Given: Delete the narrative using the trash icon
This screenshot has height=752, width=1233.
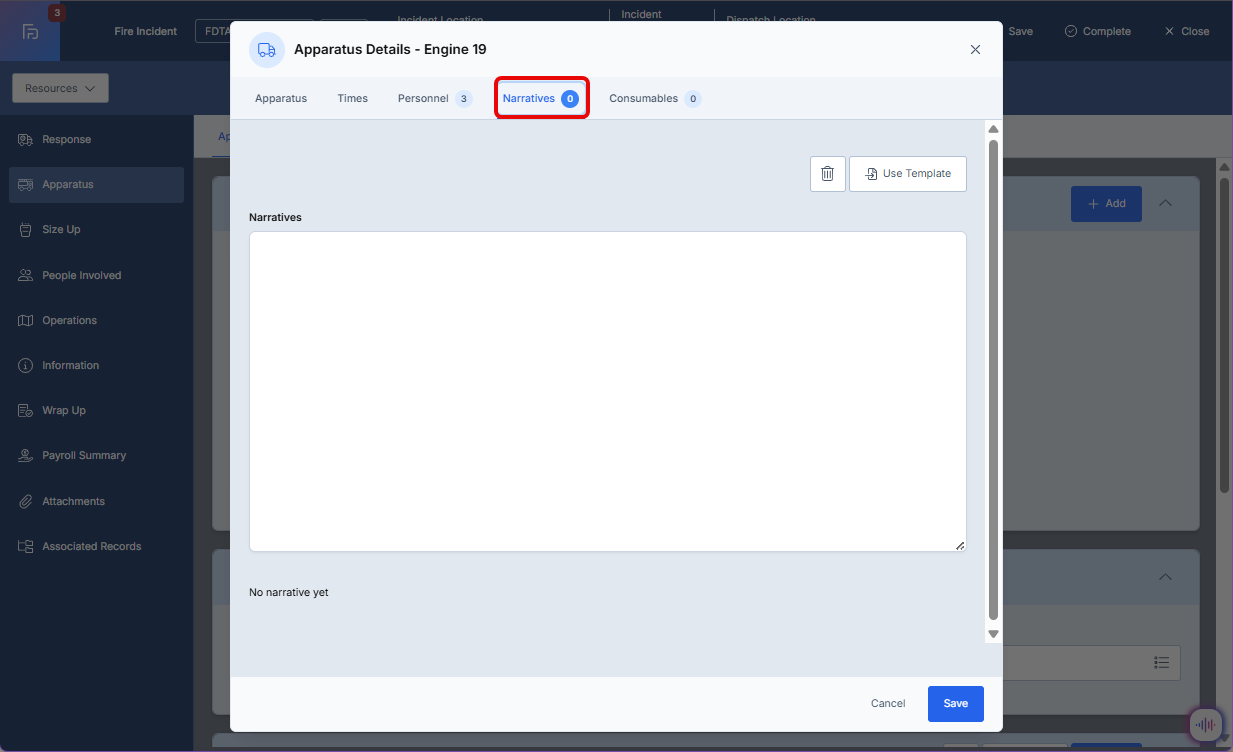Looking at the screenshot, I should pos(828,174).
